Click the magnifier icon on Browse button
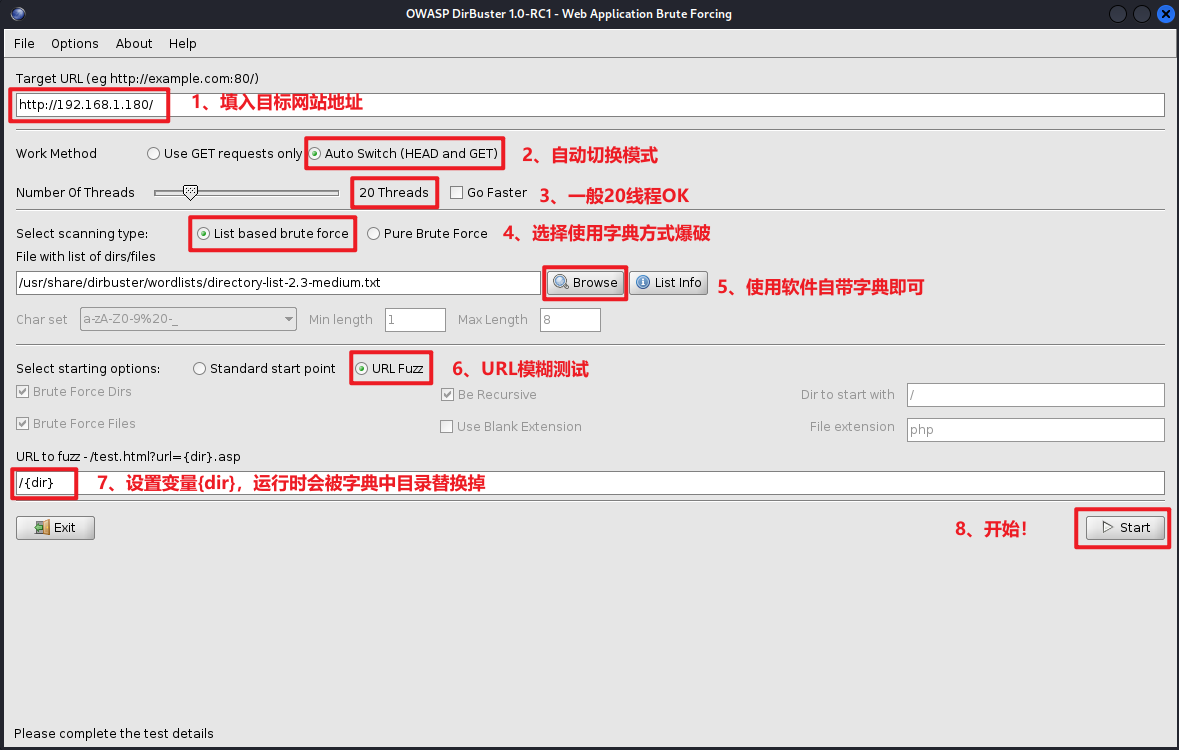Viewport: 1179px width, 750px height. click(x=561, y=282)
